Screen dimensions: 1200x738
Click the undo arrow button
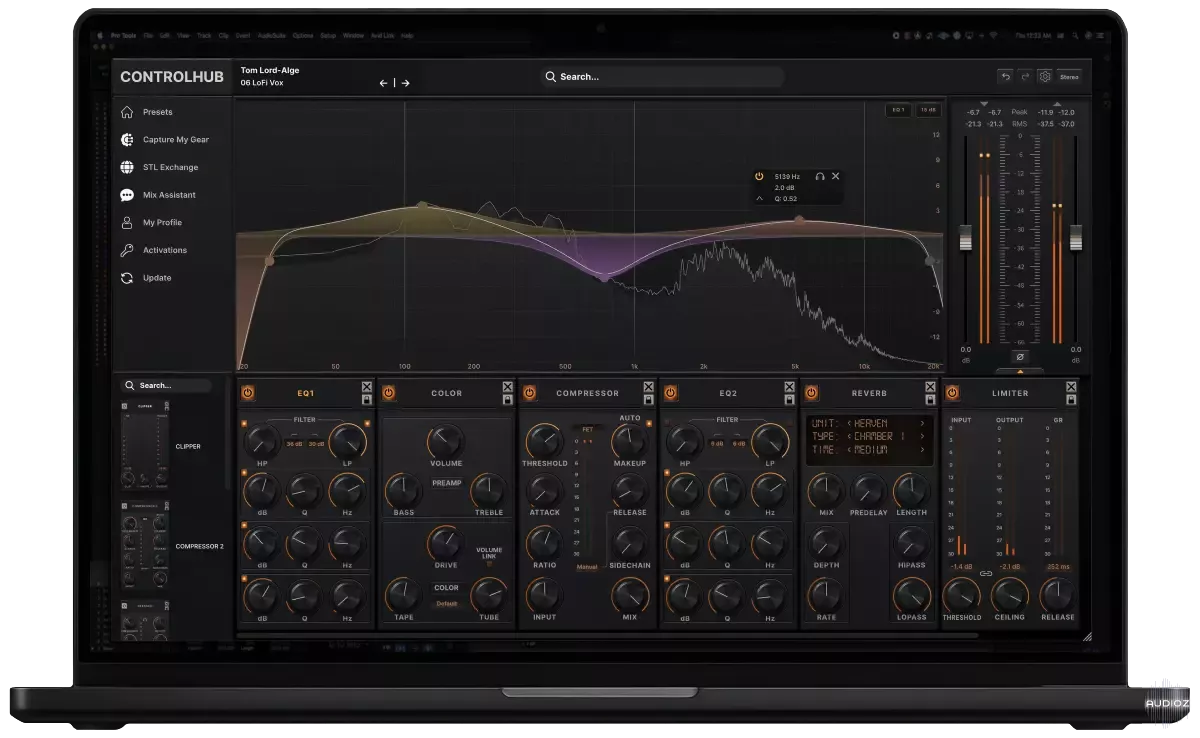click(1005, 77)
